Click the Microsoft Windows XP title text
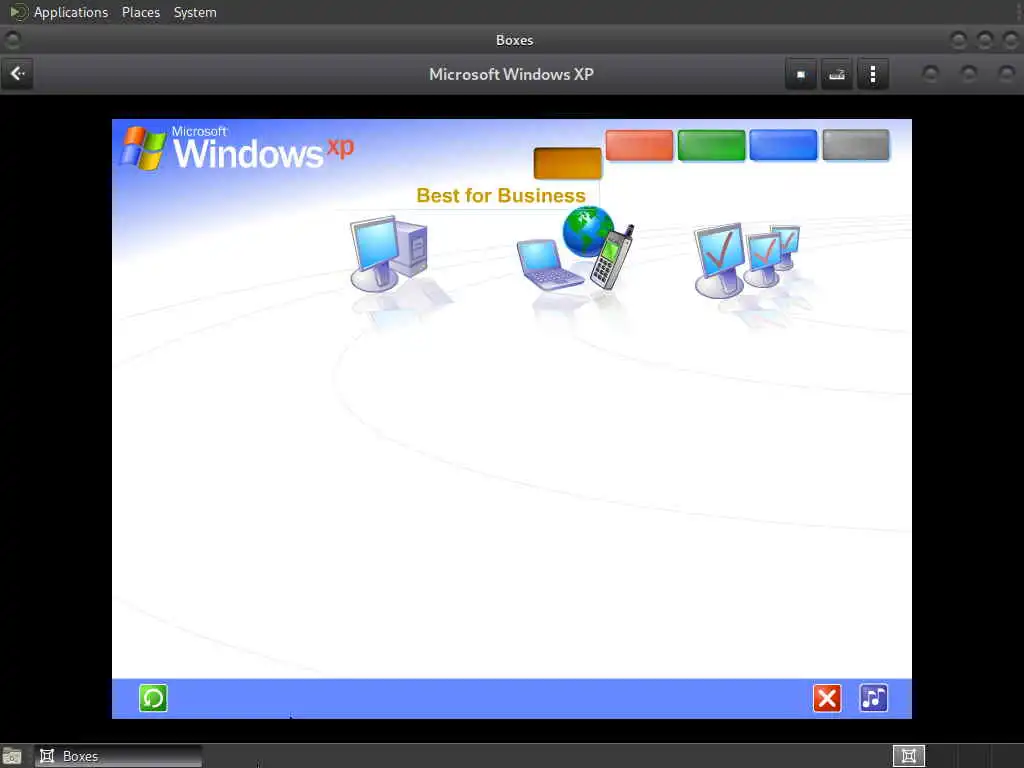1024x768 pixels. [511, 74]
